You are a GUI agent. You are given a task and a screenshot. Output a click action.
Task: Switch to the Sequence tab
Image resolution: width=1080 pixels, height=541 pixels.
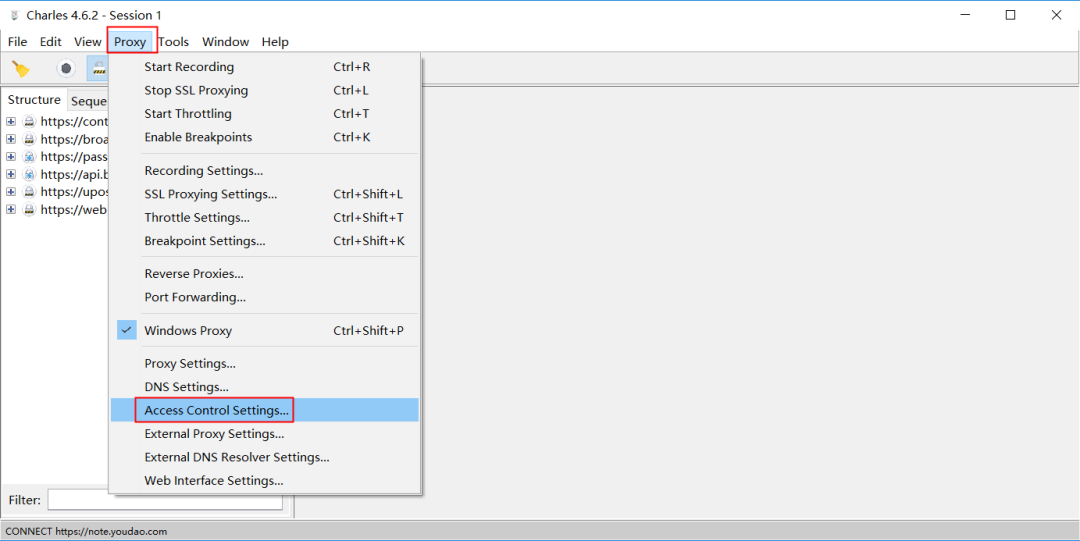(x=88, y=101)
